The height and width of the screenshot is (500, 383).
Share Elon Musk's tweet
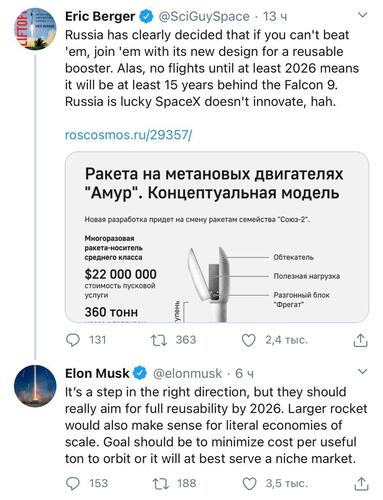coord(361,484)
